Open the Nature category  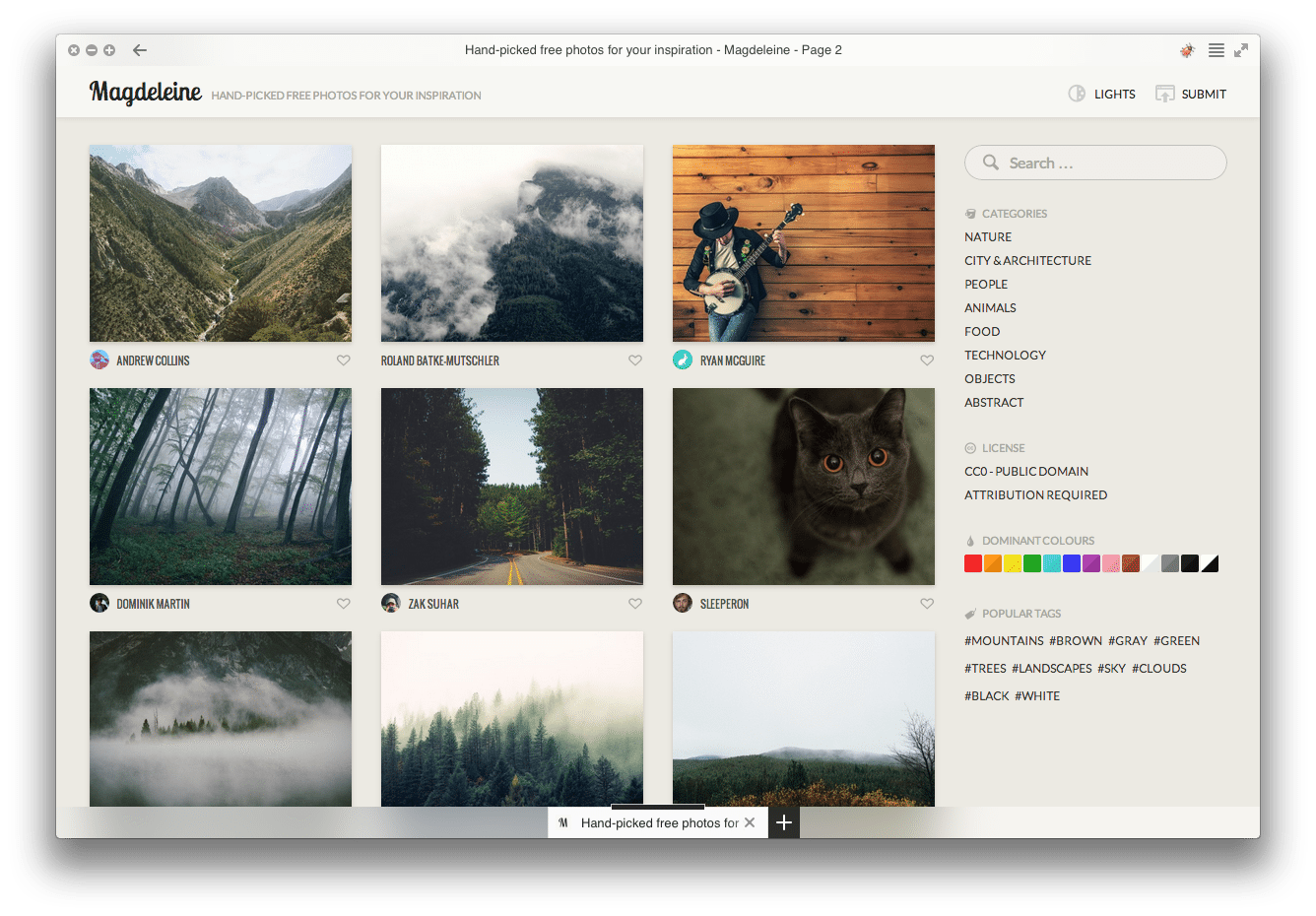tap(988, 237)
